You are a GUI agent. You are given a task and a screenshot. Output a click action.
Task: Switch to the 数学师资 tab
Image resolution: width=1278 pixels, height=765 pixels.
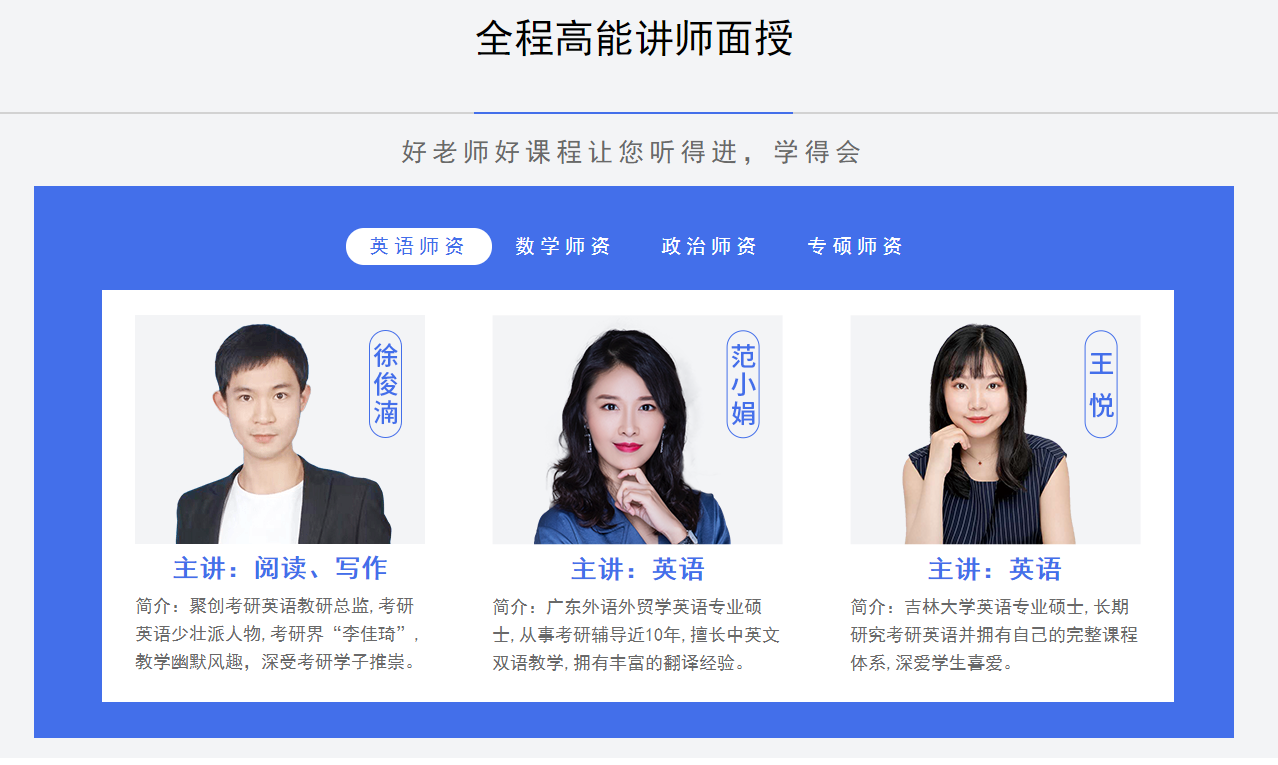(x=563, y=246)
